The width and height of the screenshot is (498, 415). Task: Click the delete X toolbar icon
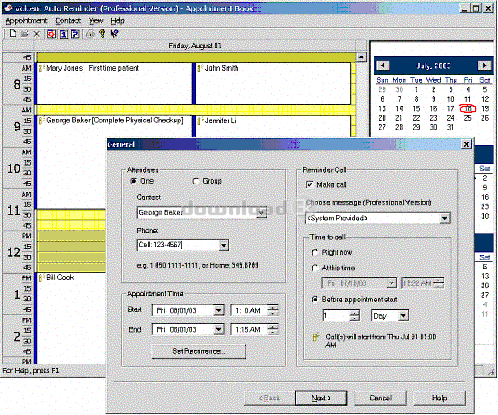click(x=37, y=34)
